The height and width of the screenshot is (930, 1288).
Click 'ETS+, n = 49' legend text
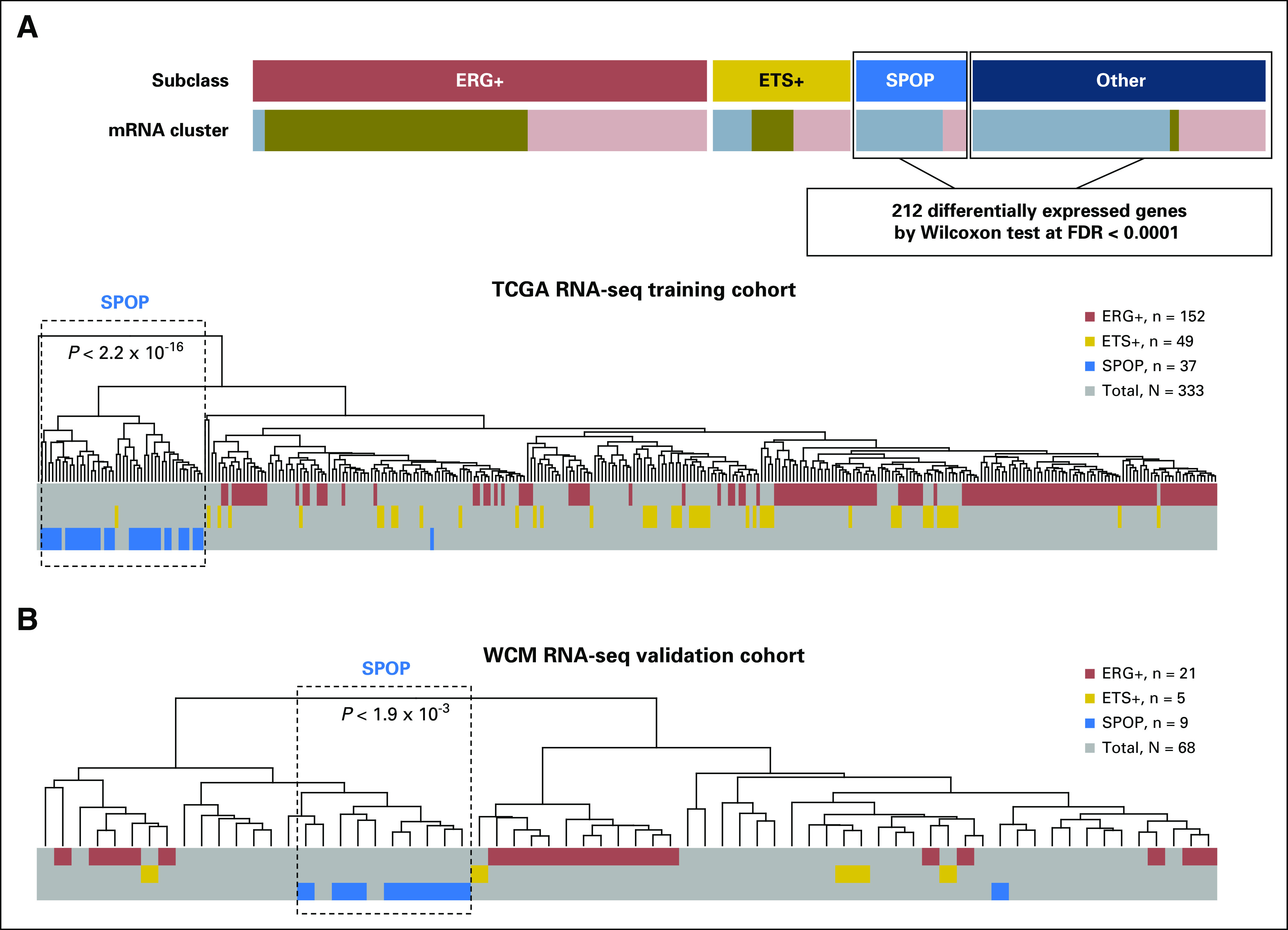[1147, 341]
